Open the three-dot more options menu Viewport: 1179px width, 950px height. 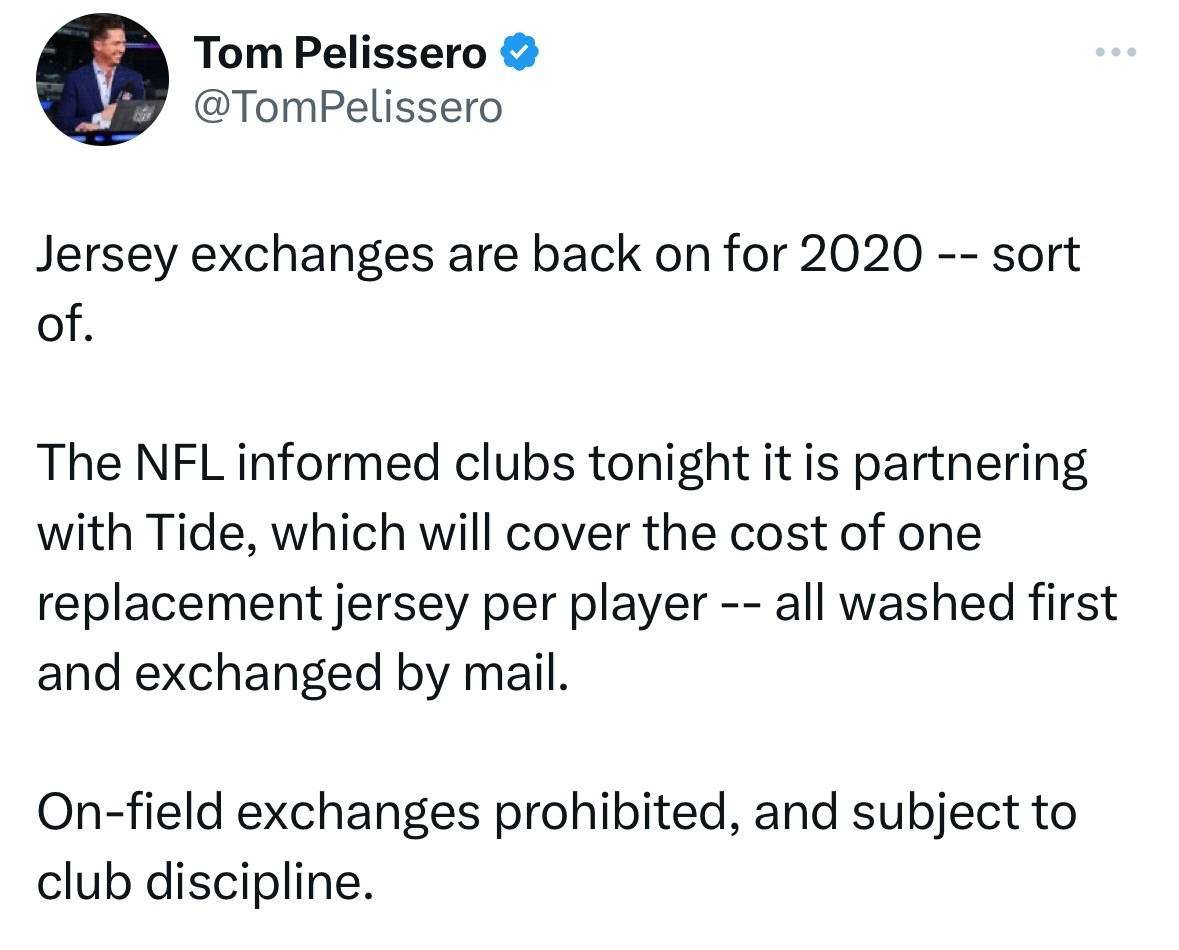coord(1116,52)
